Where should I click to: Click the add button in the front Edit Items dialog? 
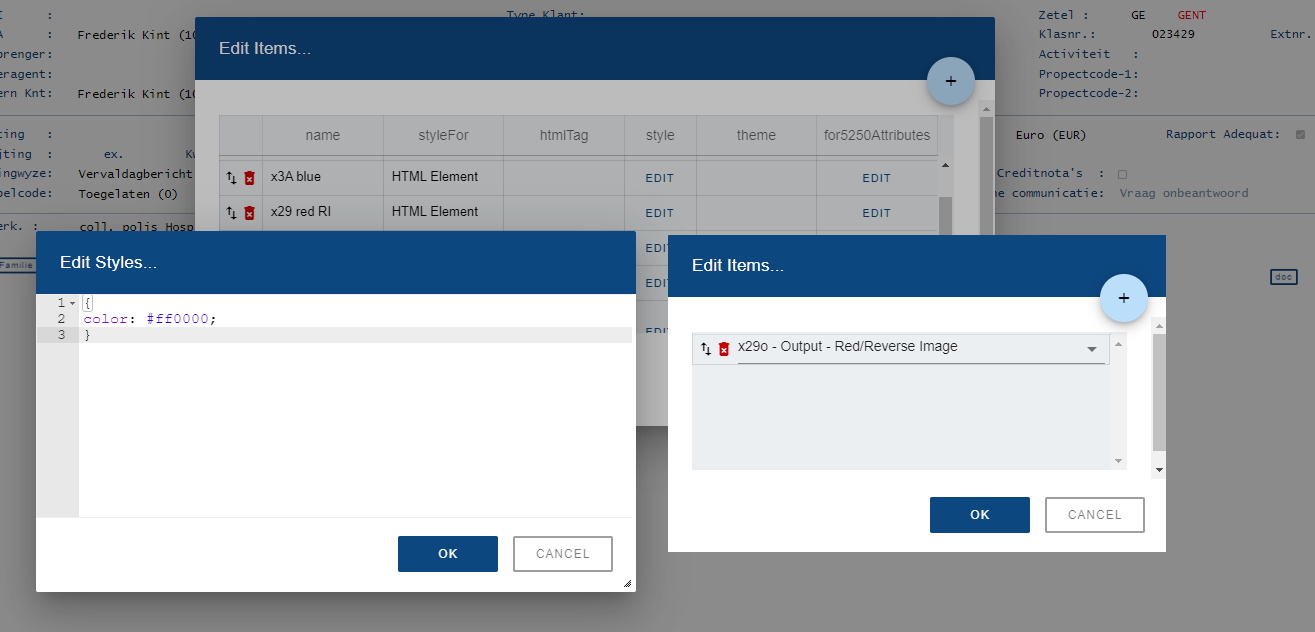(1123, 298)
